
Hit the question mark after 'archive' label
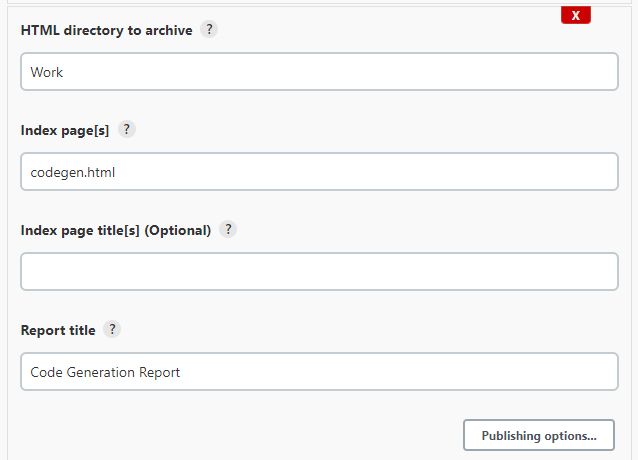[x=209, y=30]
